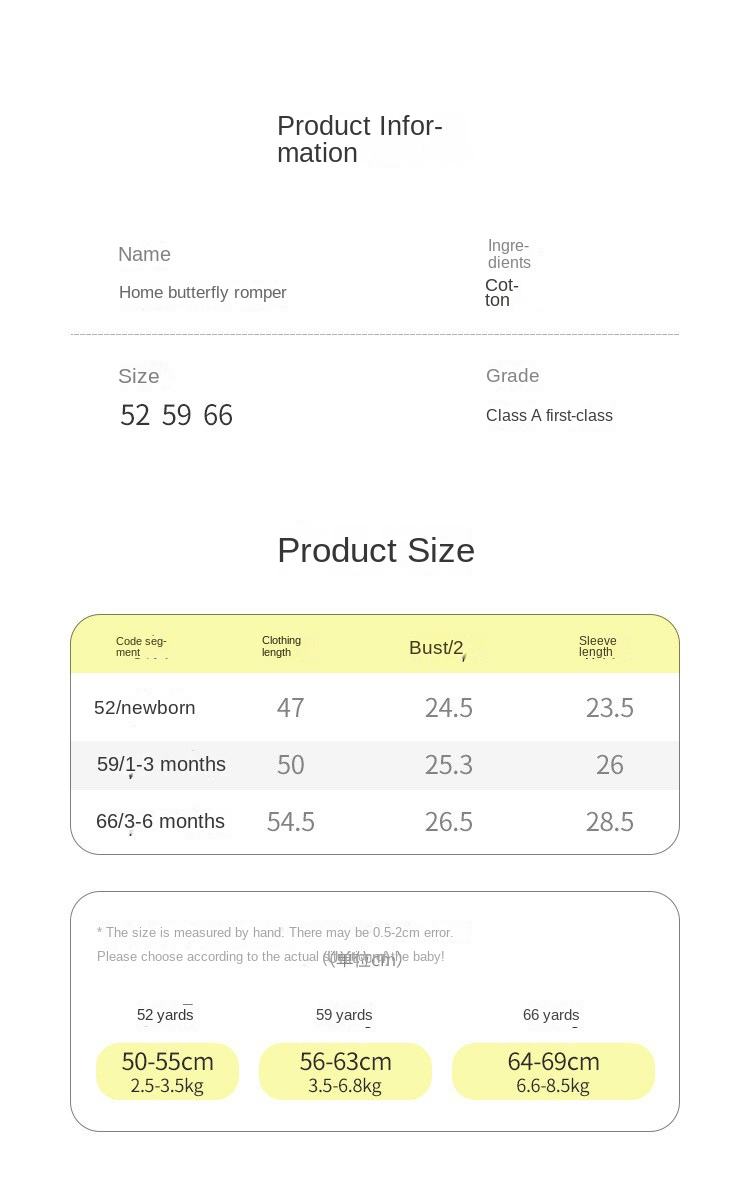Viewport: 750px width, 1181px height.
Task: Click the Code segment column header
Action: click(x=141, y=646)
